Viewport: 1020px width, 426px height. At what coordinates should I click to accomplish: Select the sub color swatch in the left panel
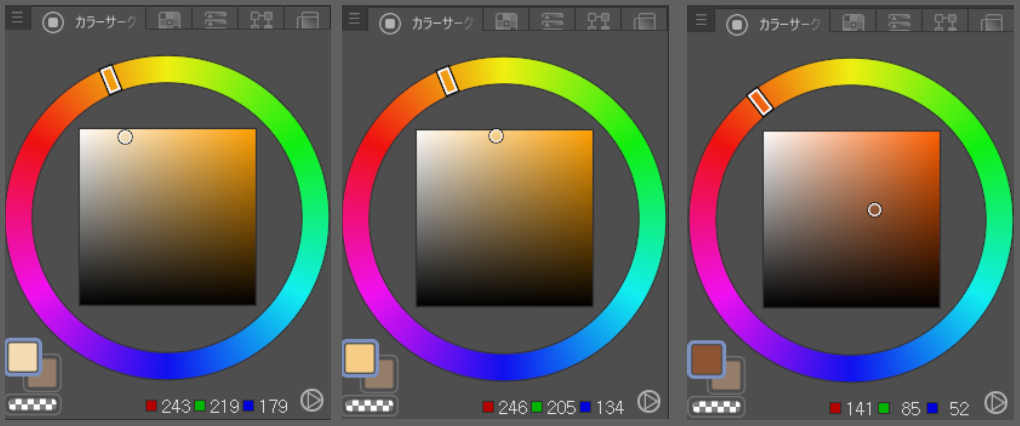coord(49,379)
